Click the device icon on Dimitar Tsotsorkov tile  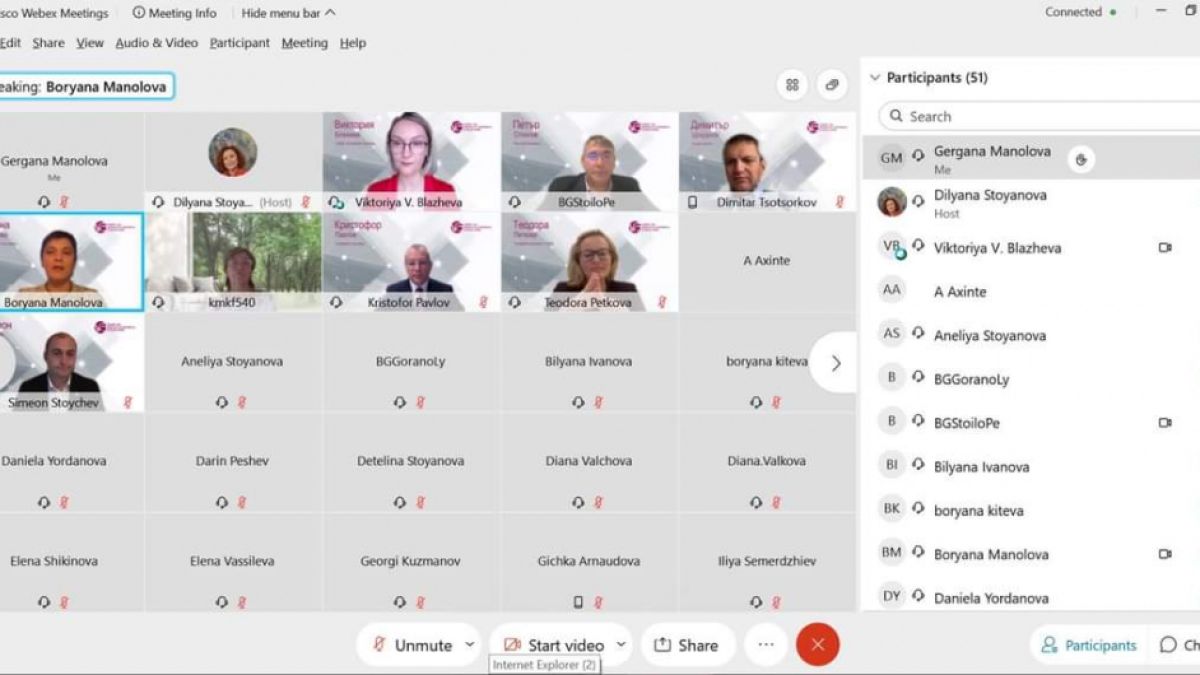[x=692, y=202]
